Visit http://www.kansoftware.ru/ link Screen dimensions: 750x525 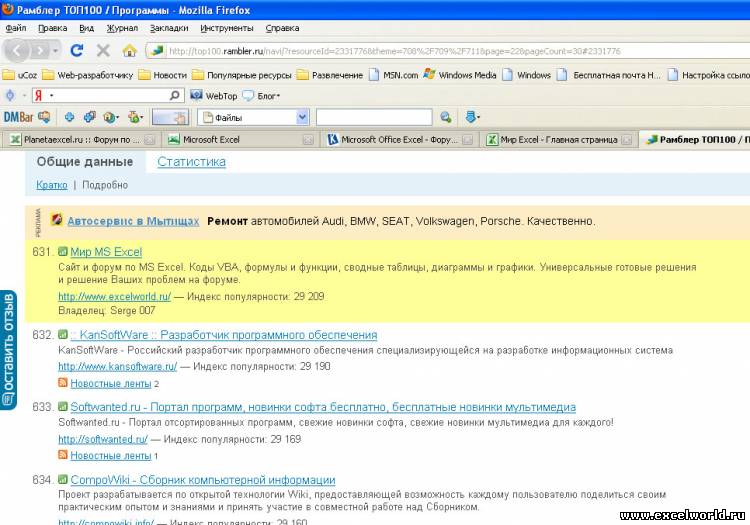coord(117,366)
